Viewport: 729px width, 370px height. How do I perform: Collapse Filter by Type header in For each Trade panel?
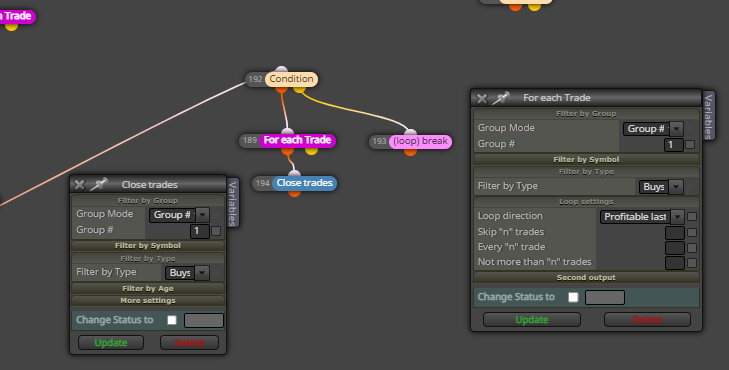[586, 172]
